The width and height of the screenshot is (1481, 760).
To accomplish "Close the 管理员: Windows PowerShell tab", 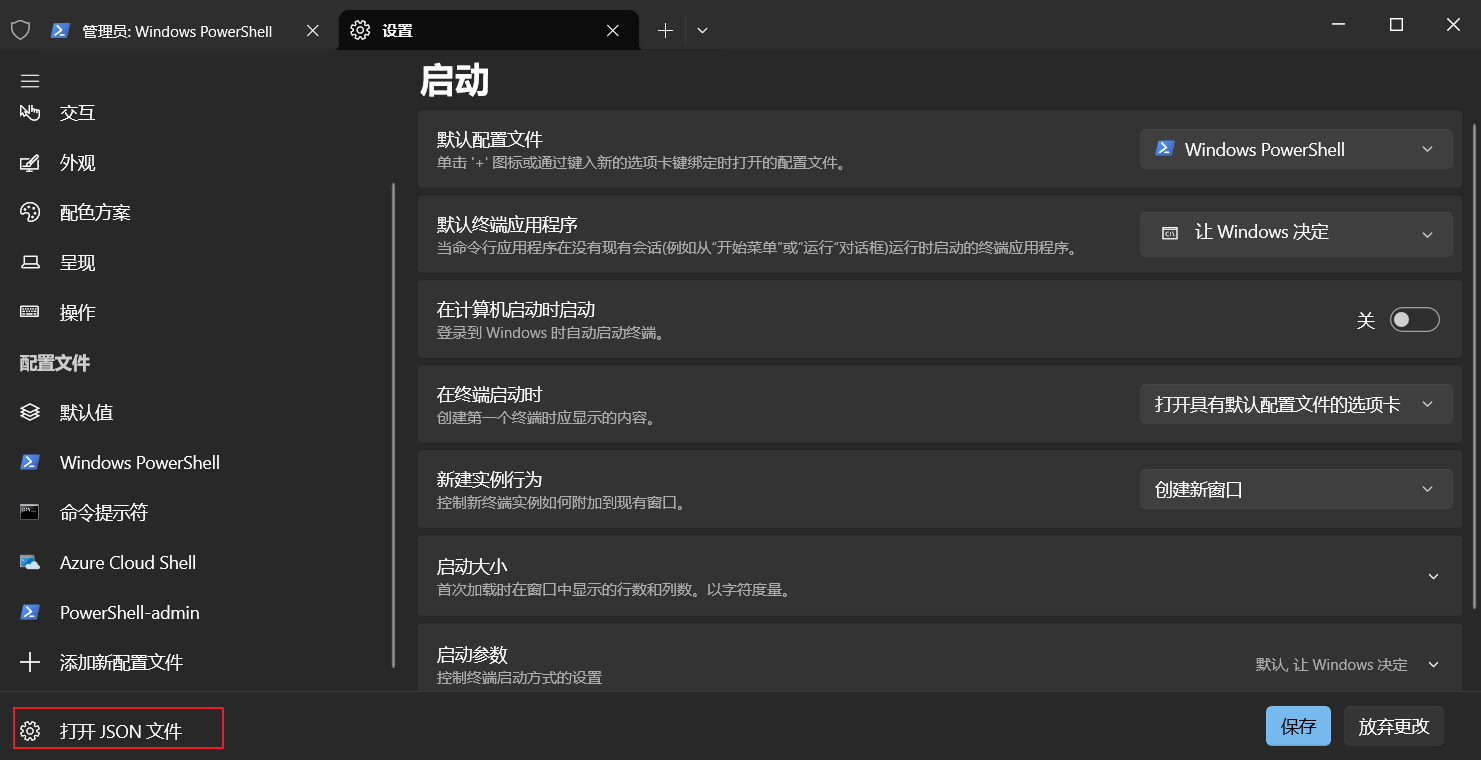I will [313, 30].
